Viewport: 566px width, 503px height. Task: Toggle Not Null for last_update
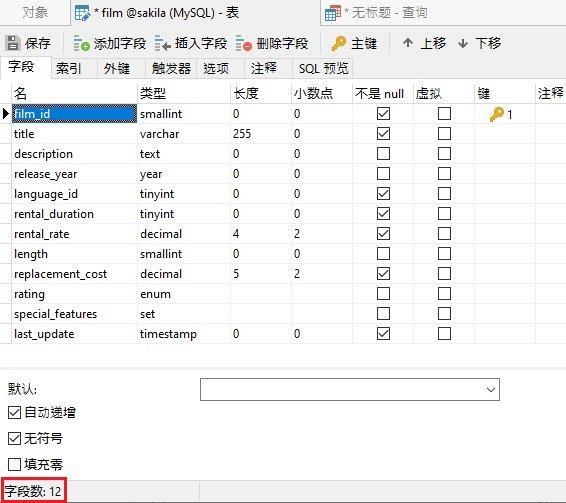click(x=383, y=334)
